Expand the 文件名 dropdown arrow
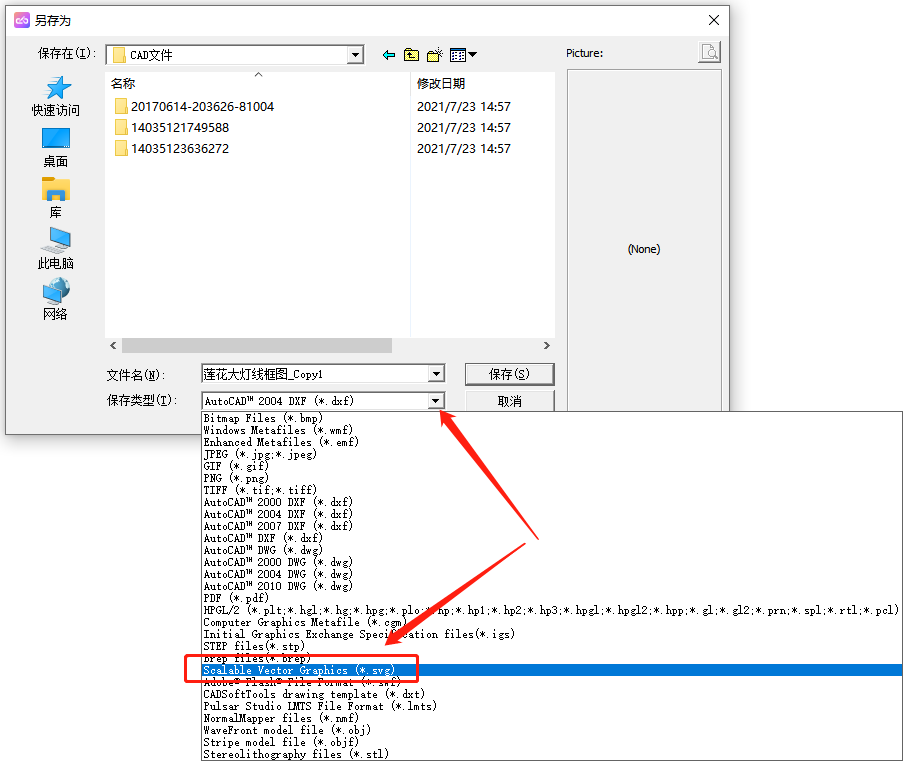 click(x=436, y=374)
